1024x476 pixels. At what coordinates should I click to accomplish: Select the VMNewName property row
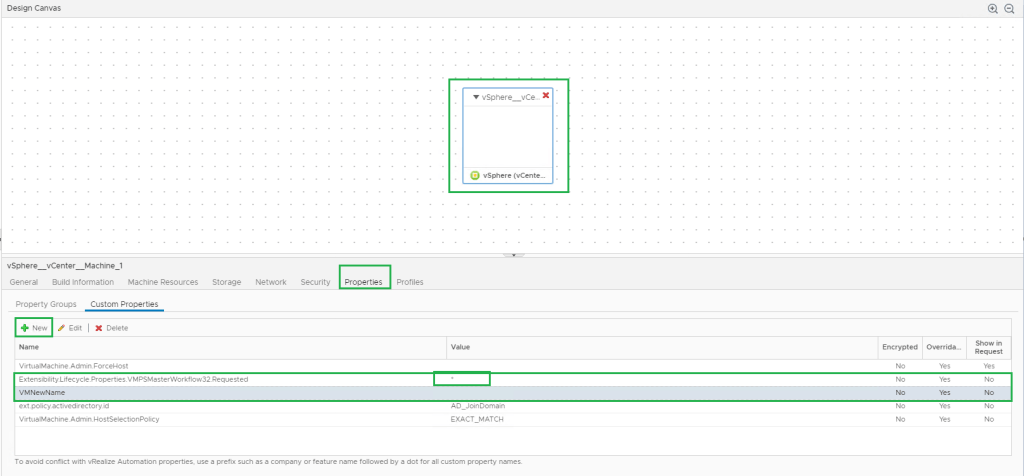(200, 393)
